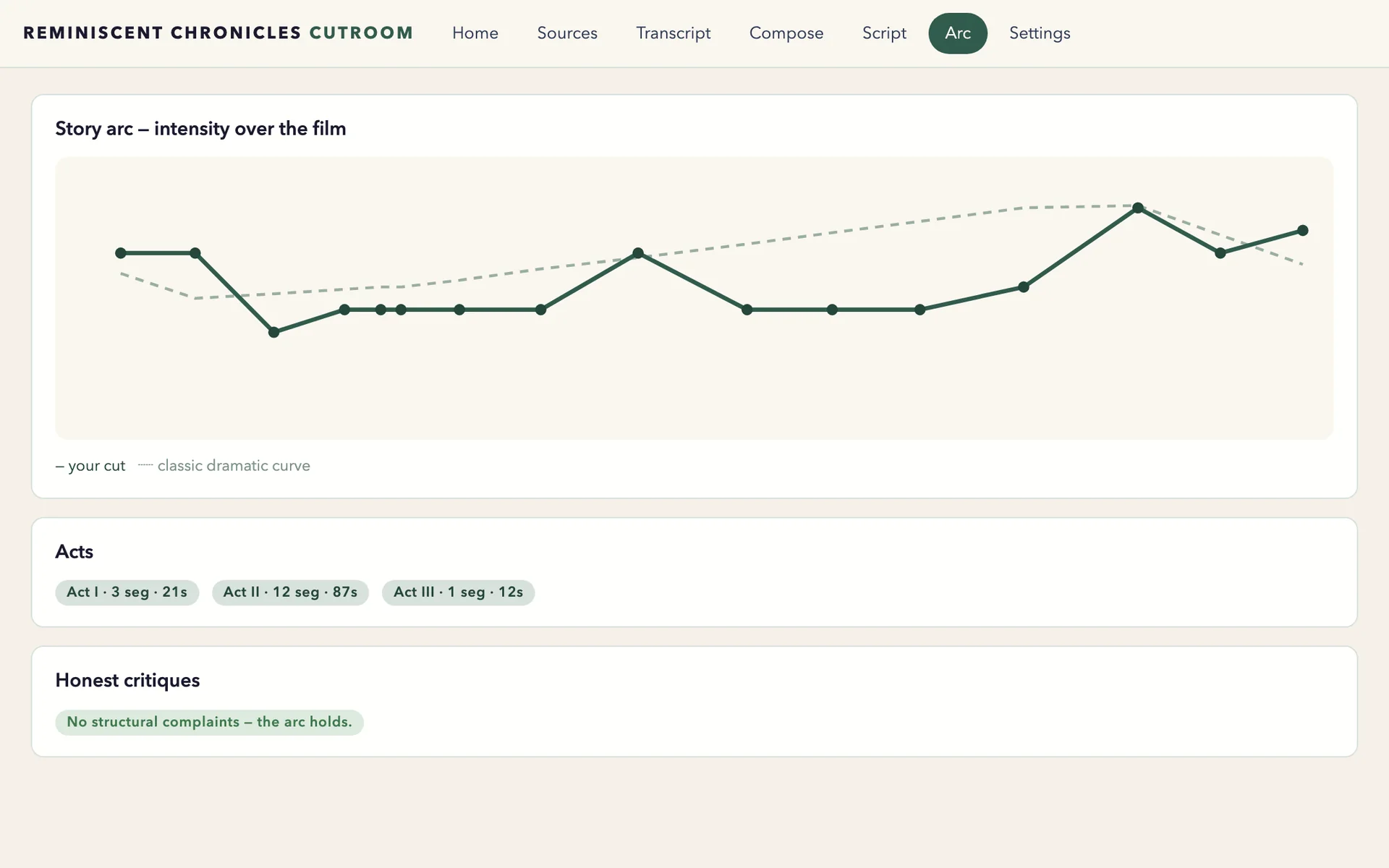Click the Reminiscent Chronicles Cutroom logo
This screenshot has width=1389, height=868.
[x=218, y=33]
